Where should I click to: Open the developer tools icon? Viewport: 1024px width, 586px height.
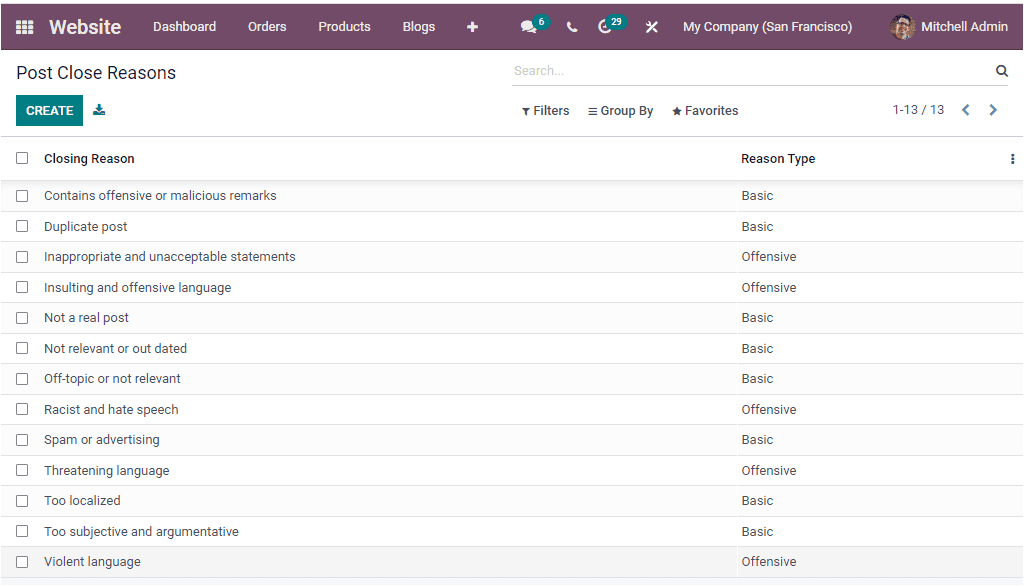pos(651,27)
